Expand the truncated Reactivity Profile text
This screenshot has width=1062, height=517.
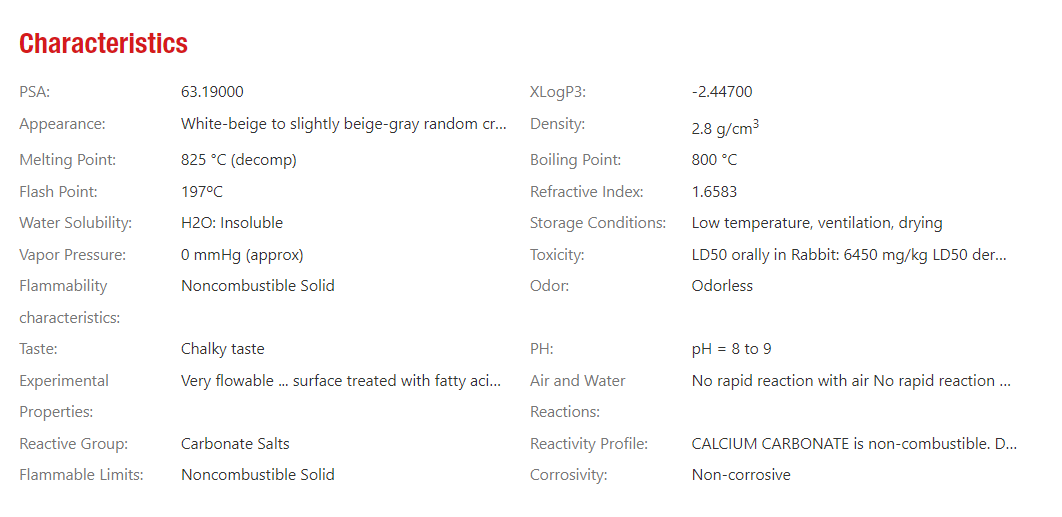pyautogui.click(x=853, y=443)
